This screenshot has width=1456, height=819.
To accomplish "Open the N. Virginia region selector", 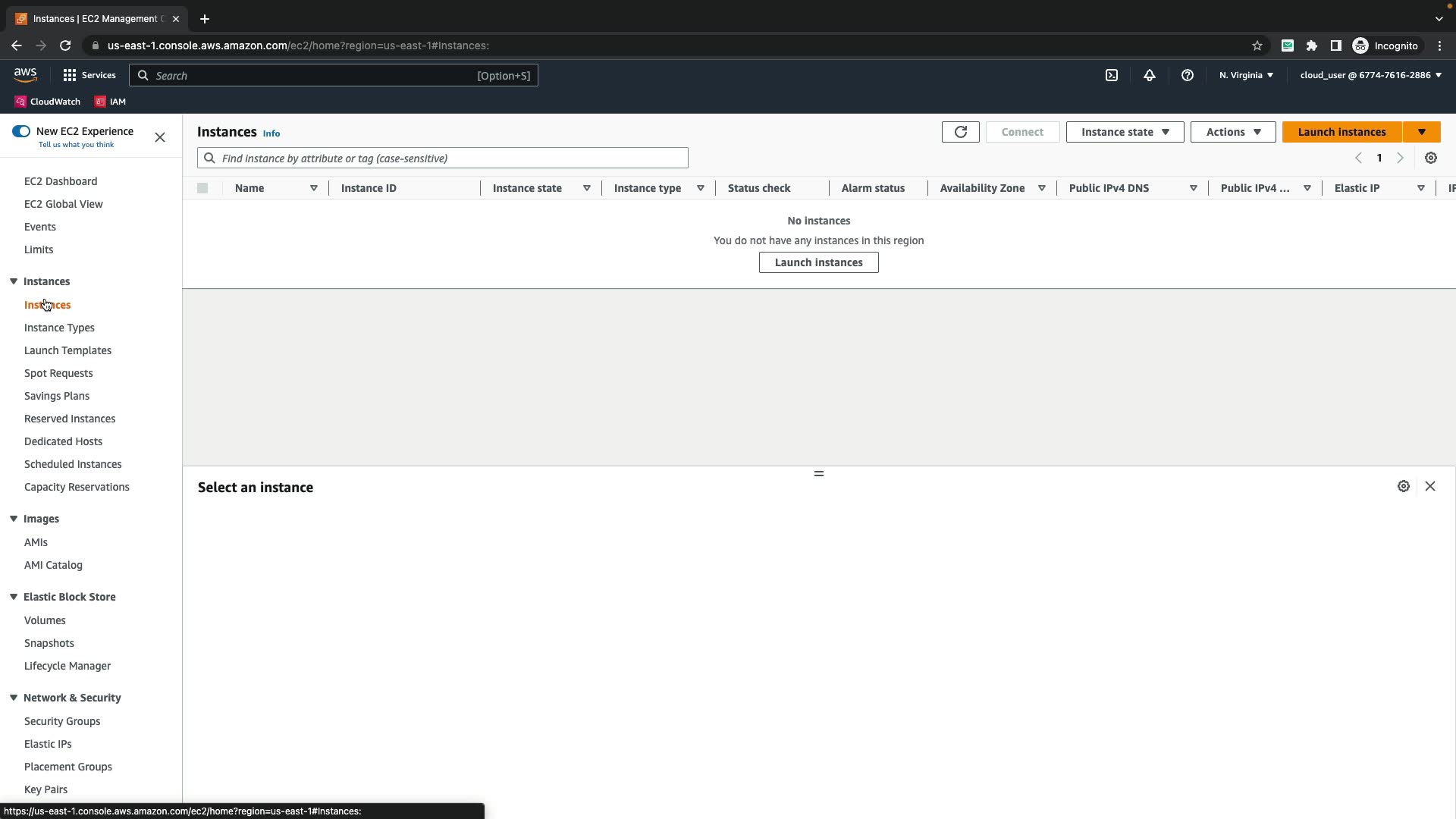I will coord(1246,75).
